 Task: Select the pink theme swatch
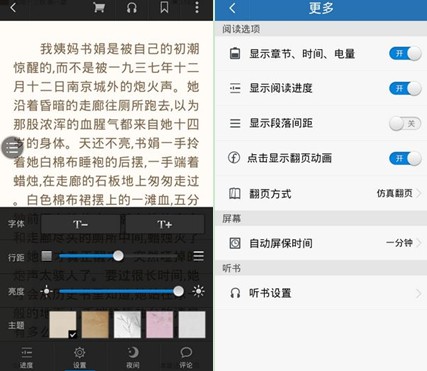pos(160,324)
